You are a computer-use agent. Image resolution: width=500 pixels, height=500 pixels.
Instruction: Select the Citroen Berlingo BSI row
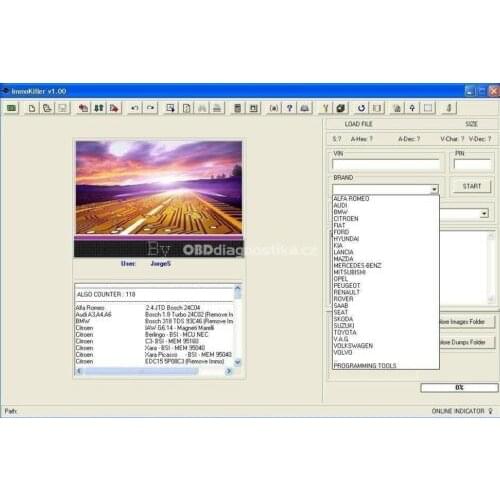pos(155,334)
